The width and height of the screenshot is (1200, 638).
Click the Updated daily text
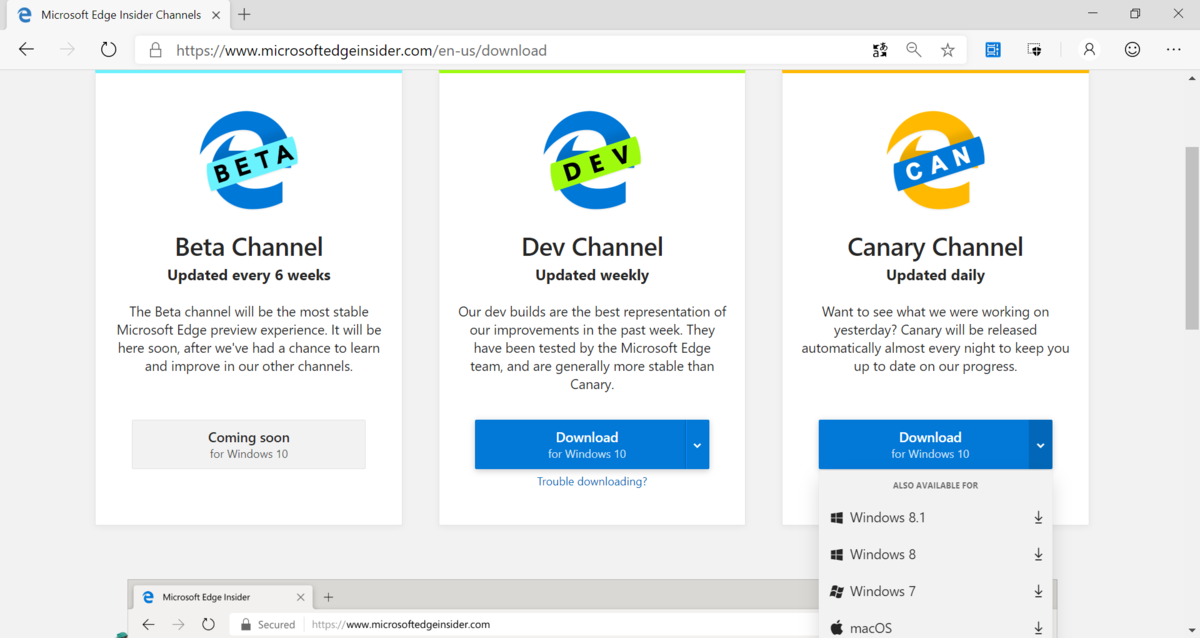point(935,275)
